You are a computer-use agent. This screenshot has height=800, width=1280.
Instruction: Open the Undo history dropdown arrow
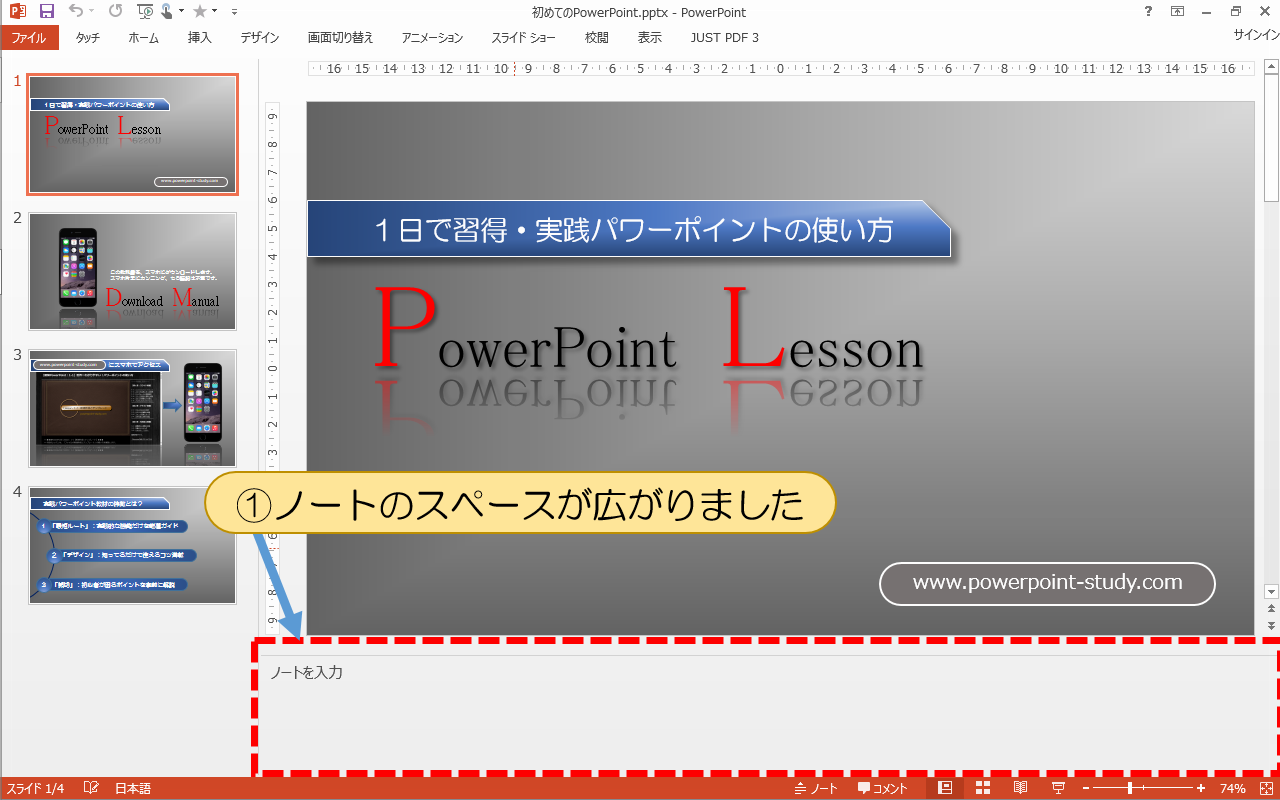pos(91,12)
